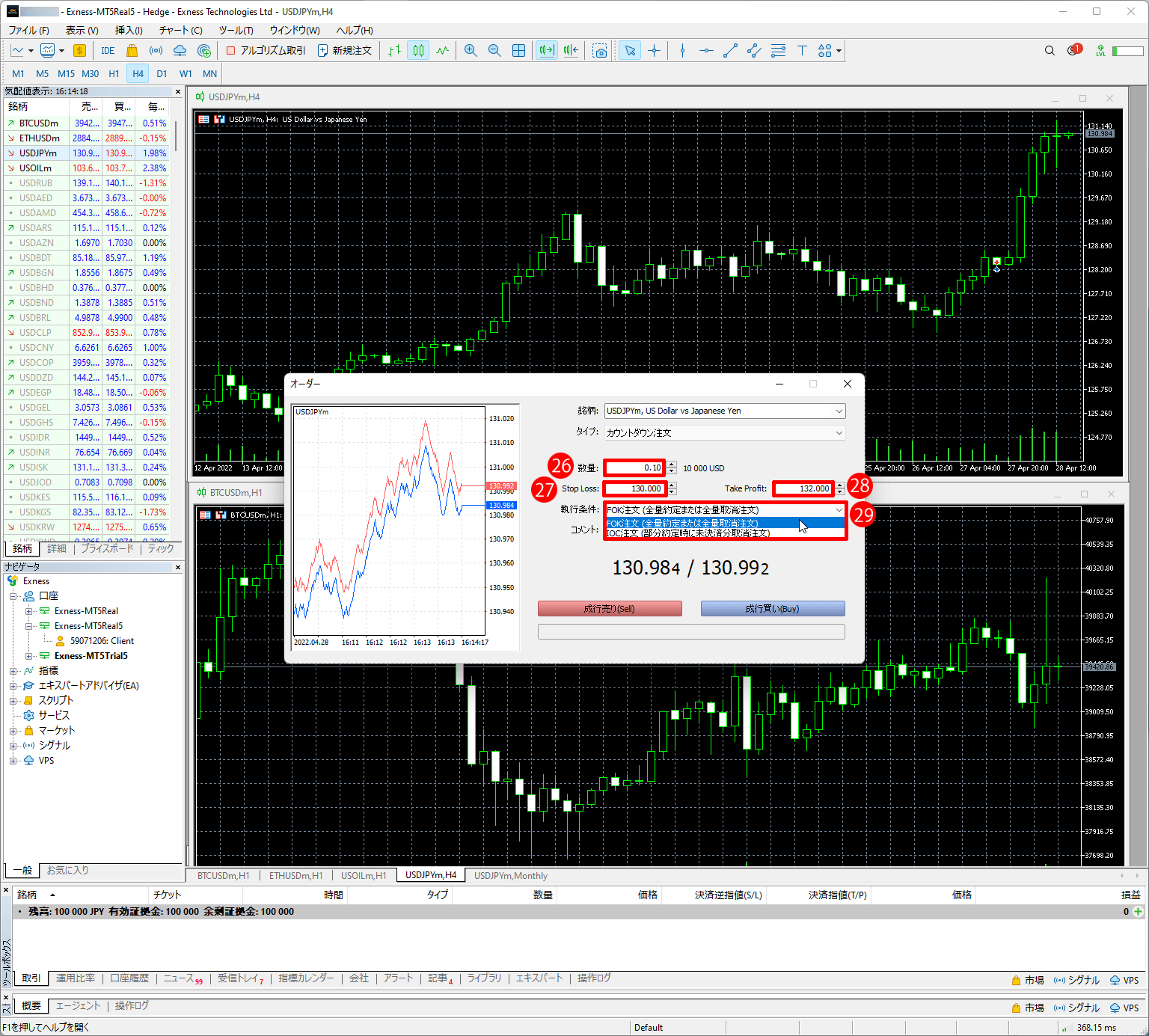Toggle the アルゴリズム取引 algo trading button

click(x=266, y=50)
